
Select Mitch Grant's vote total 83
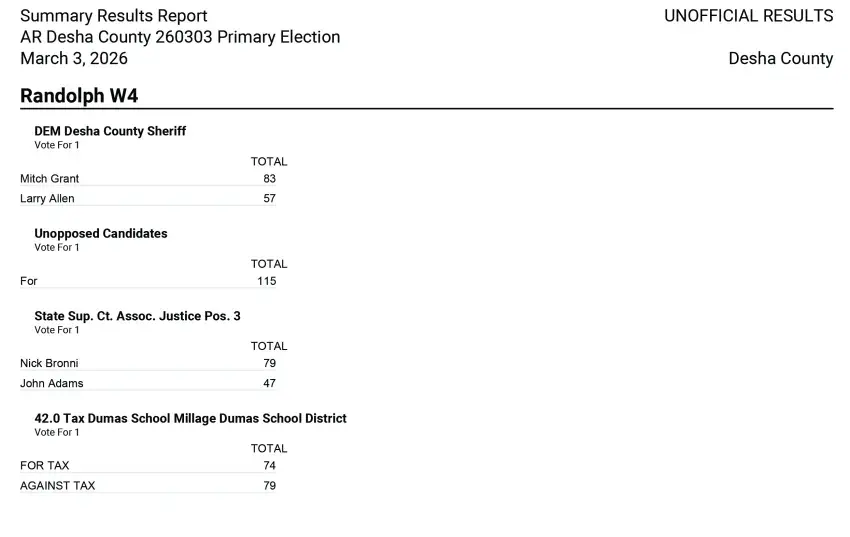(269, 179)
